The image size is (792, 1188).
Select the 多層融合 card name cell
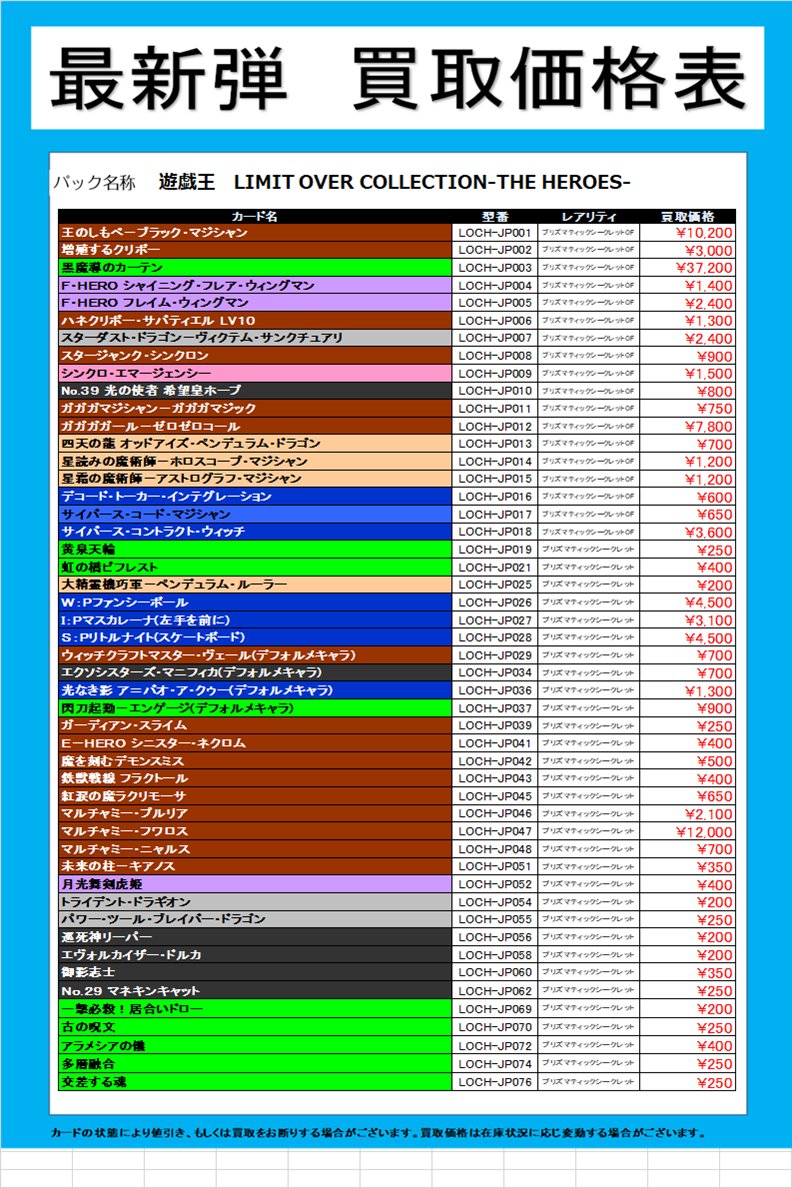click(x=255, y=1064)
